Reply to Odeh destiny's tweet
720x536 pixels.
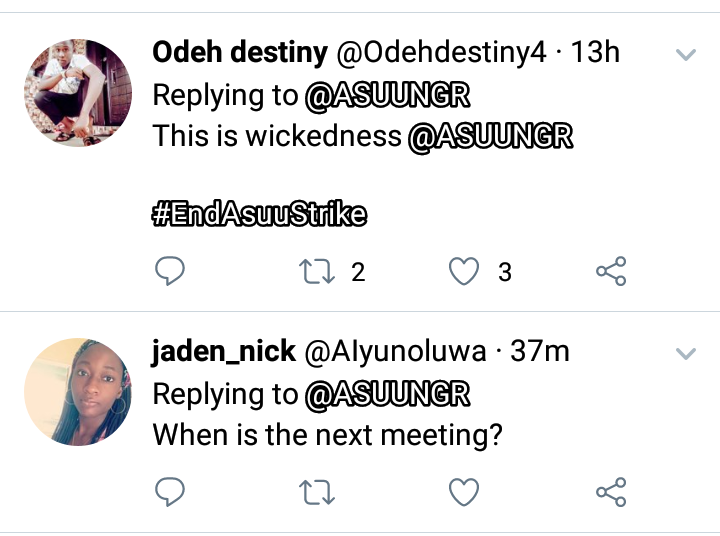click(170, 270)
